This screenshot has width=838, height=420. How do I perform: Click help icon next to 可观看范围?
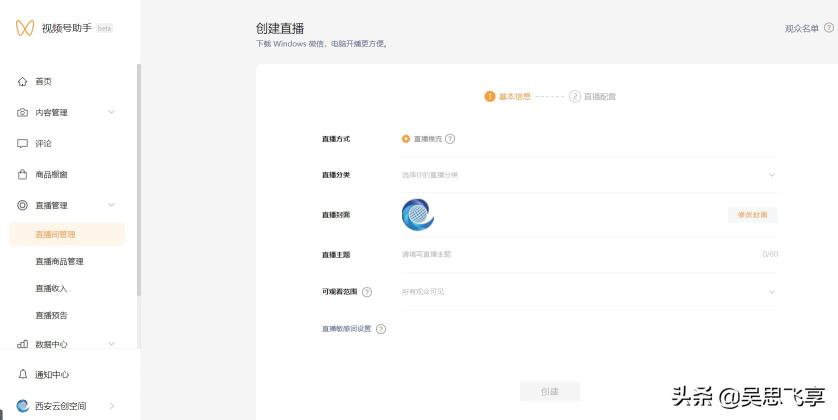[367, 292]
